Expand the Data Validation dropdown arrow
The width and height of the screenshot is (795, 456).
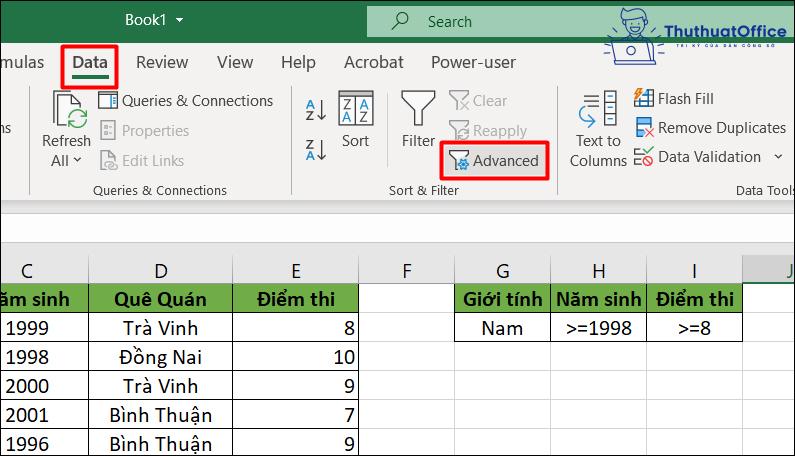778,157
